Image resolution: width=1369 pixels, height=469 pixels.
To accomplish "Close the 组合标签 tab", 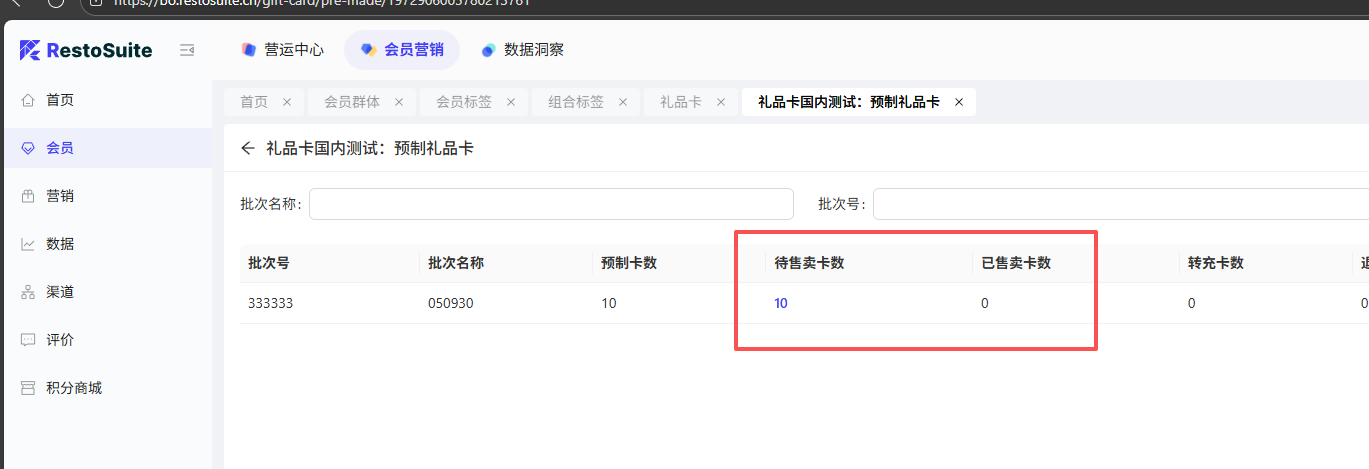I will click(622, 102).
